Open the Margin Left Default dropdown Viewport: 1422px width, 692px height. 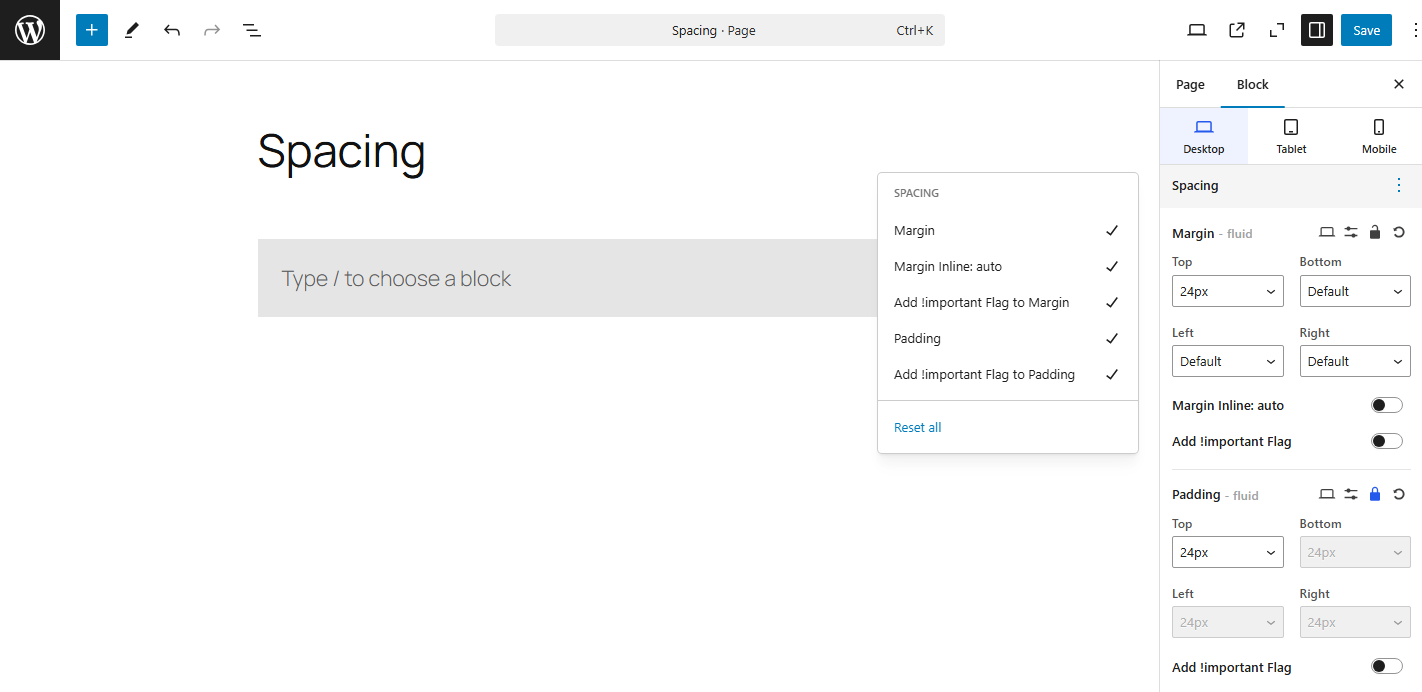1228,361
